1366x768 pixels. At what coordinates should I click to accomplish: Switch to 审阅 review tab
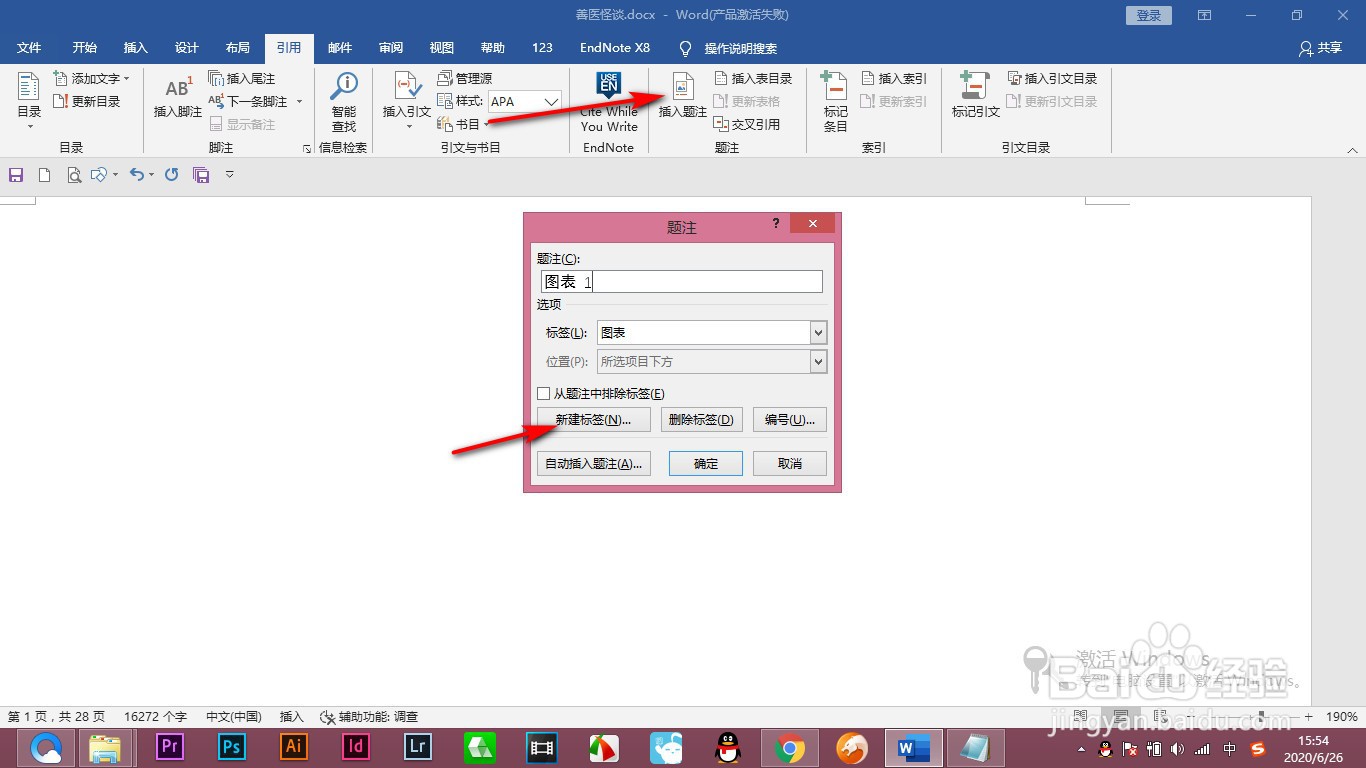click(x=391, y=48)
